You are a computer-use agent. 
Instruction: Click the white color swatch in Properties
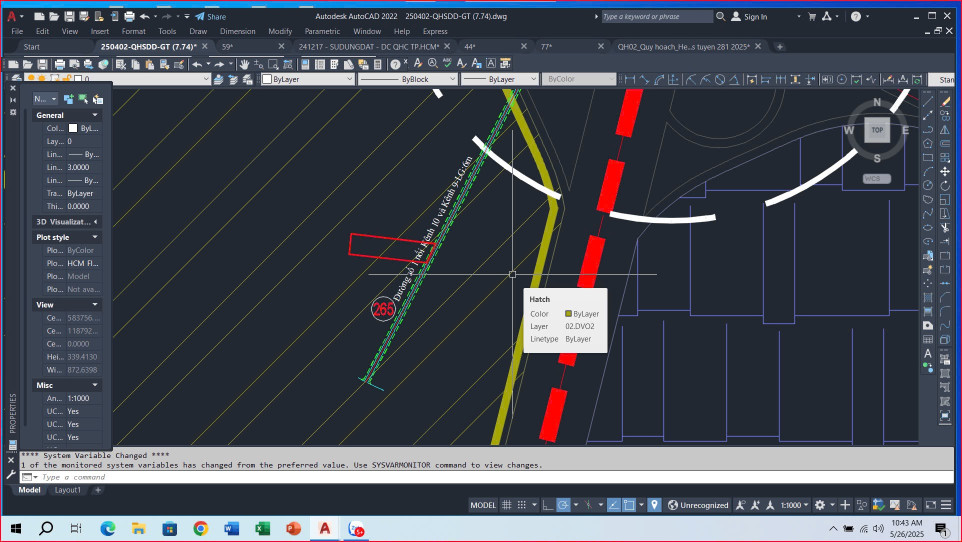pyautogui.click(x=71, y=128)
